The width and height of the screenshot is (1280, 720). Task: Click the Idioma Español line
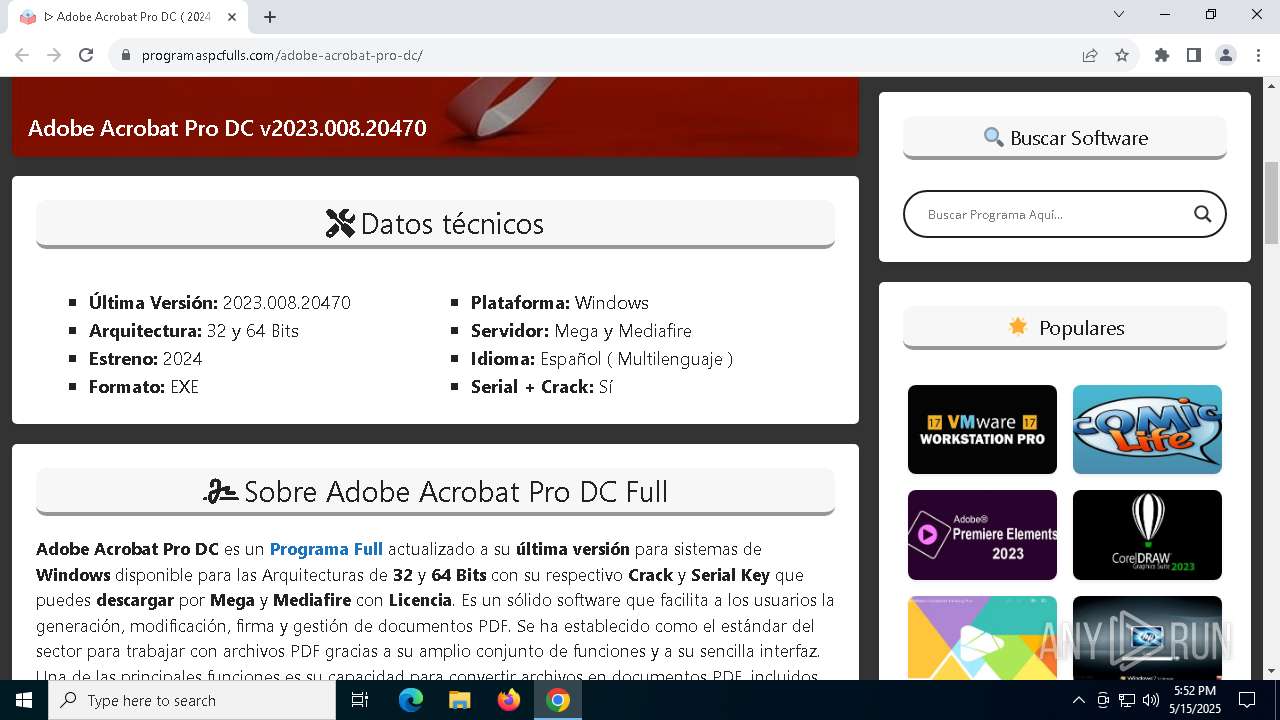(602, 359)
